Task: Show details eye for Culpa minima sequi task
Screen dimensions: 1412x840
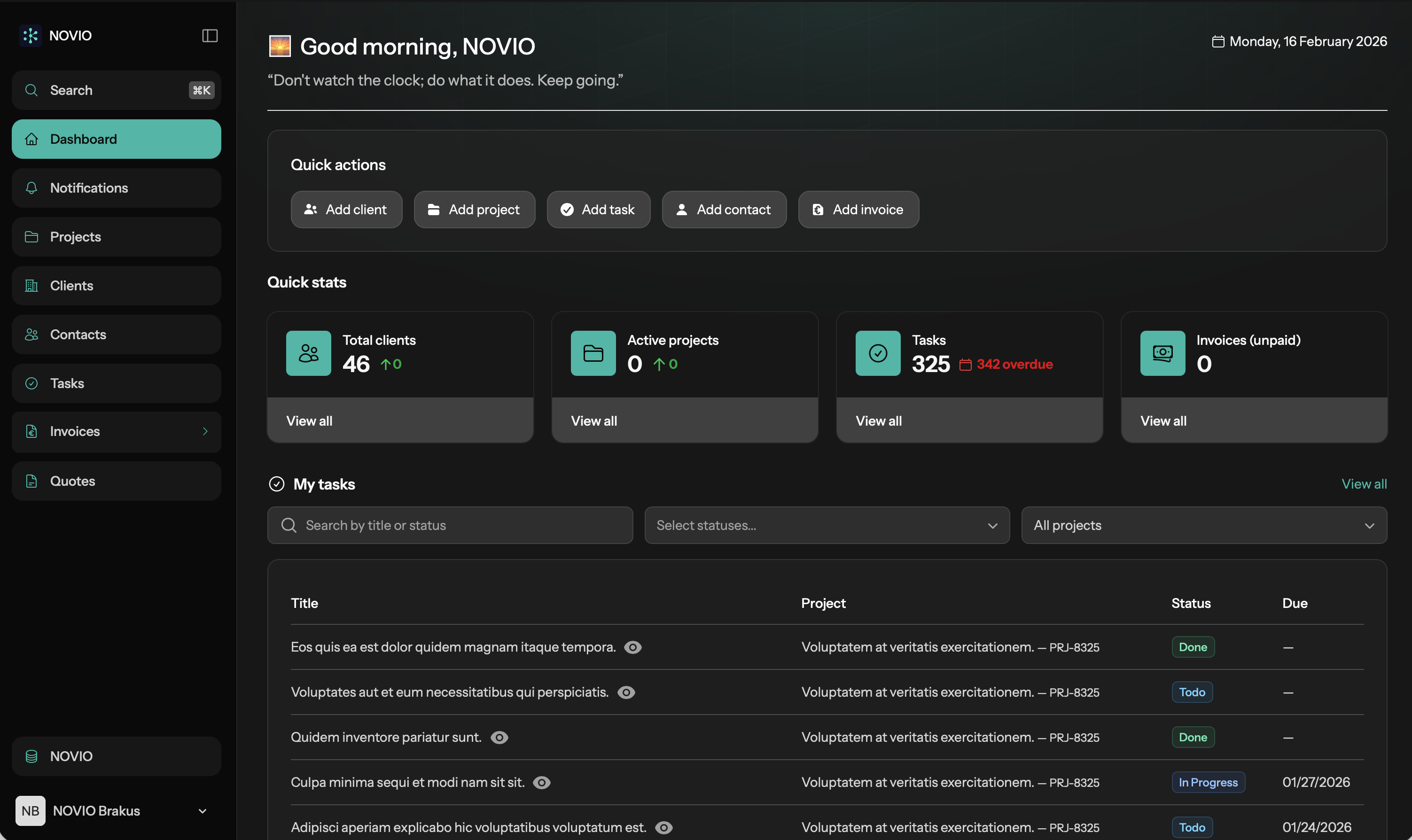Action: pos(542,782)
